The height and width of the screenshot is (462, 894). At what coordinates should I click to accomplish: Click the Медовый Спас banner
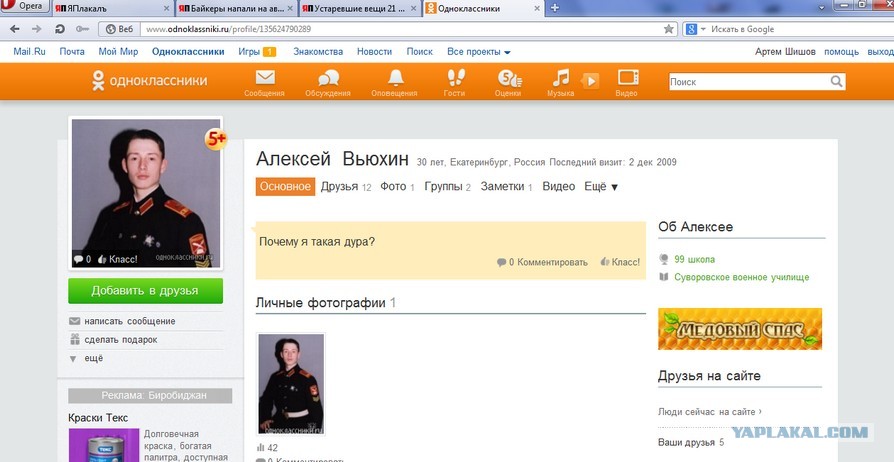pos(740,329)
